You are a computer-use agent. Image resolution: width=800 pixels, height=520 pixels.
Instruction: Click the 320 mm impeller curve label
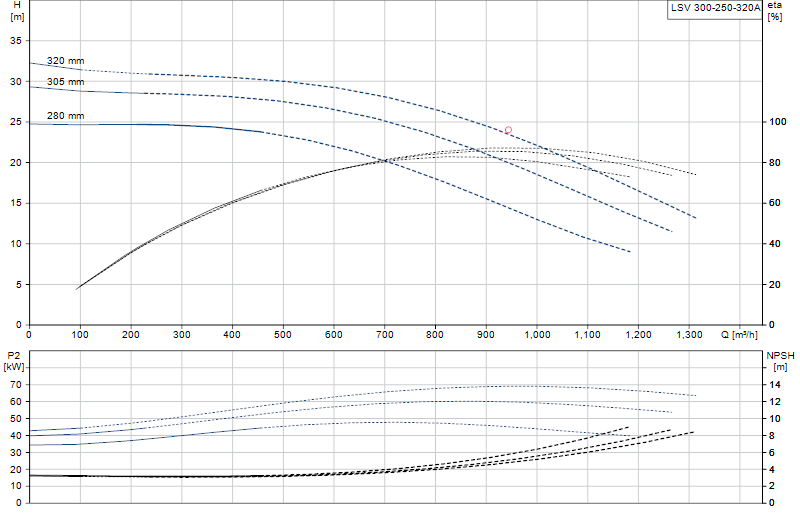65,61
